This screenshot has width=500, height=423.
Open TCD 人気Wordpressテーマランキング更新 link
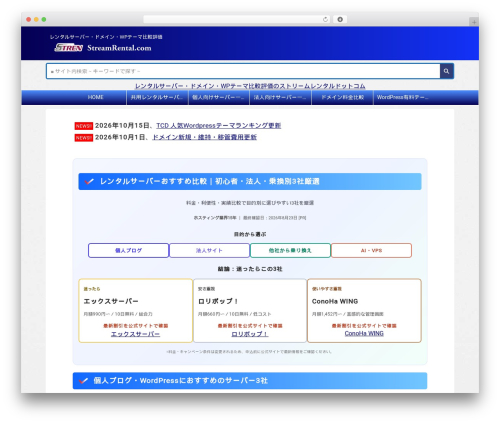click(219, 126)
